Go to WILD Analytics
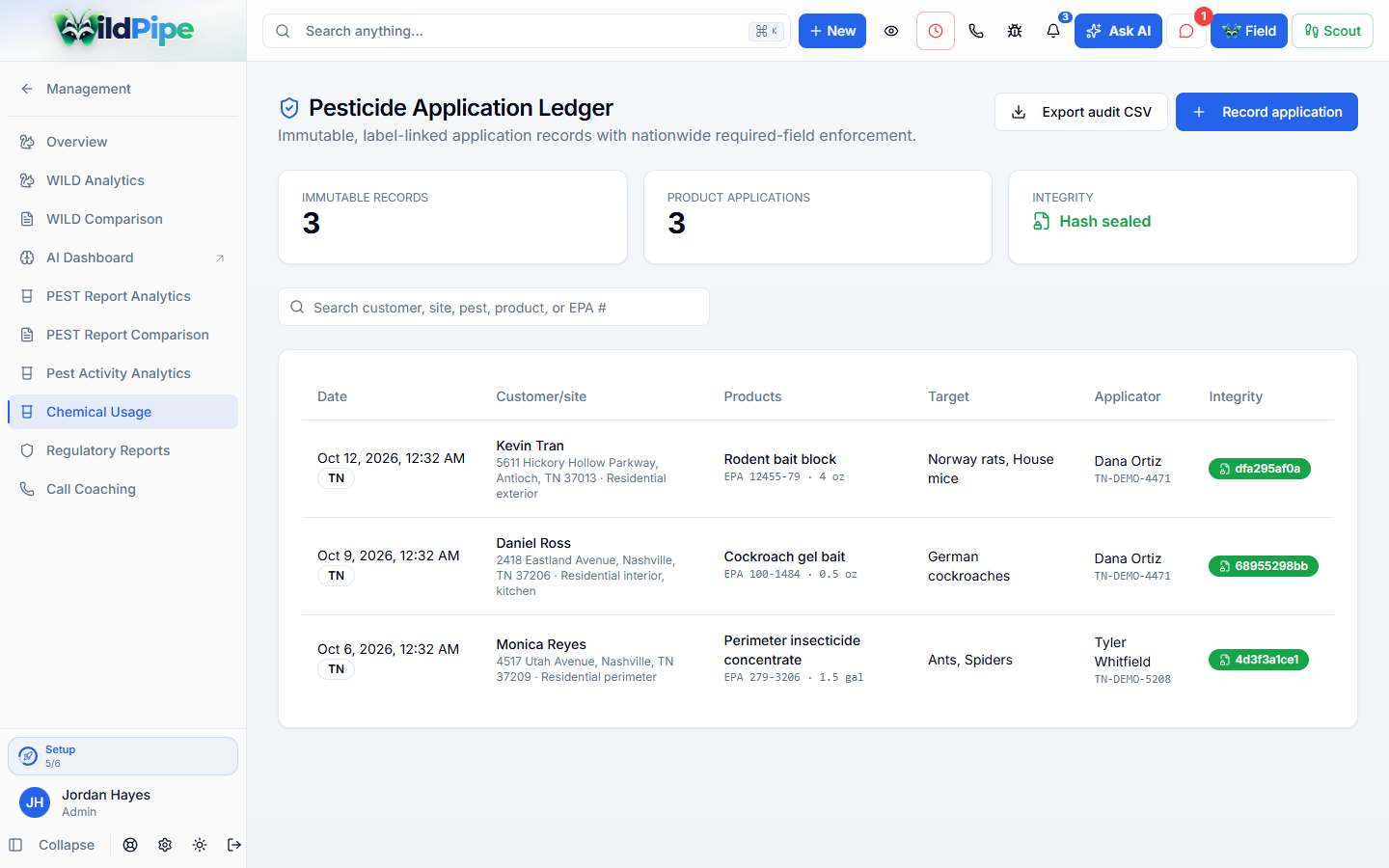The image size is (1389, 868). click(x=123, y=180)
